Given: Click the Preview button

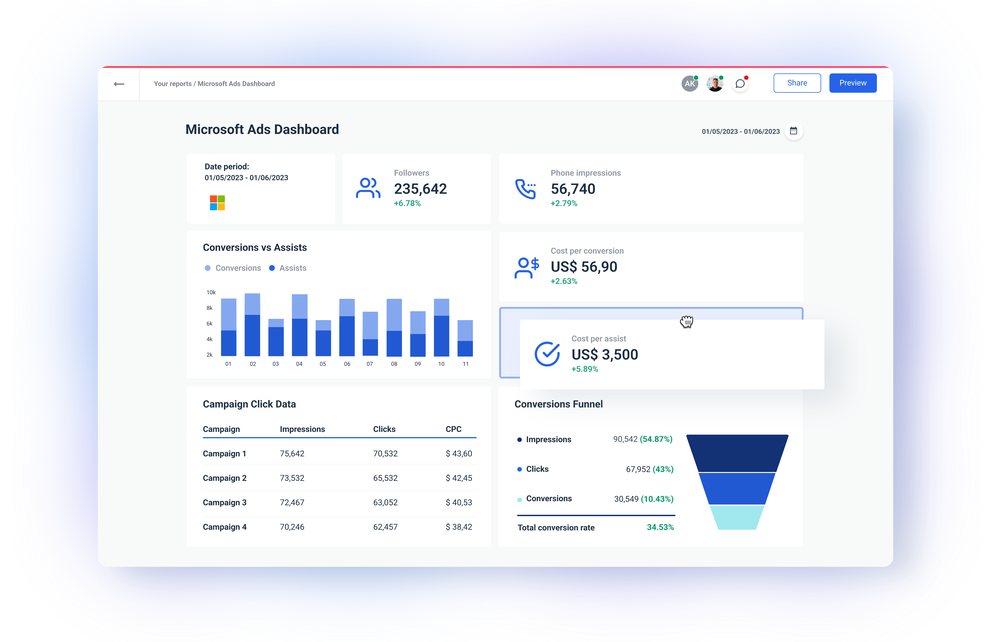Looking at the screenshot, I should pos(852,83).
